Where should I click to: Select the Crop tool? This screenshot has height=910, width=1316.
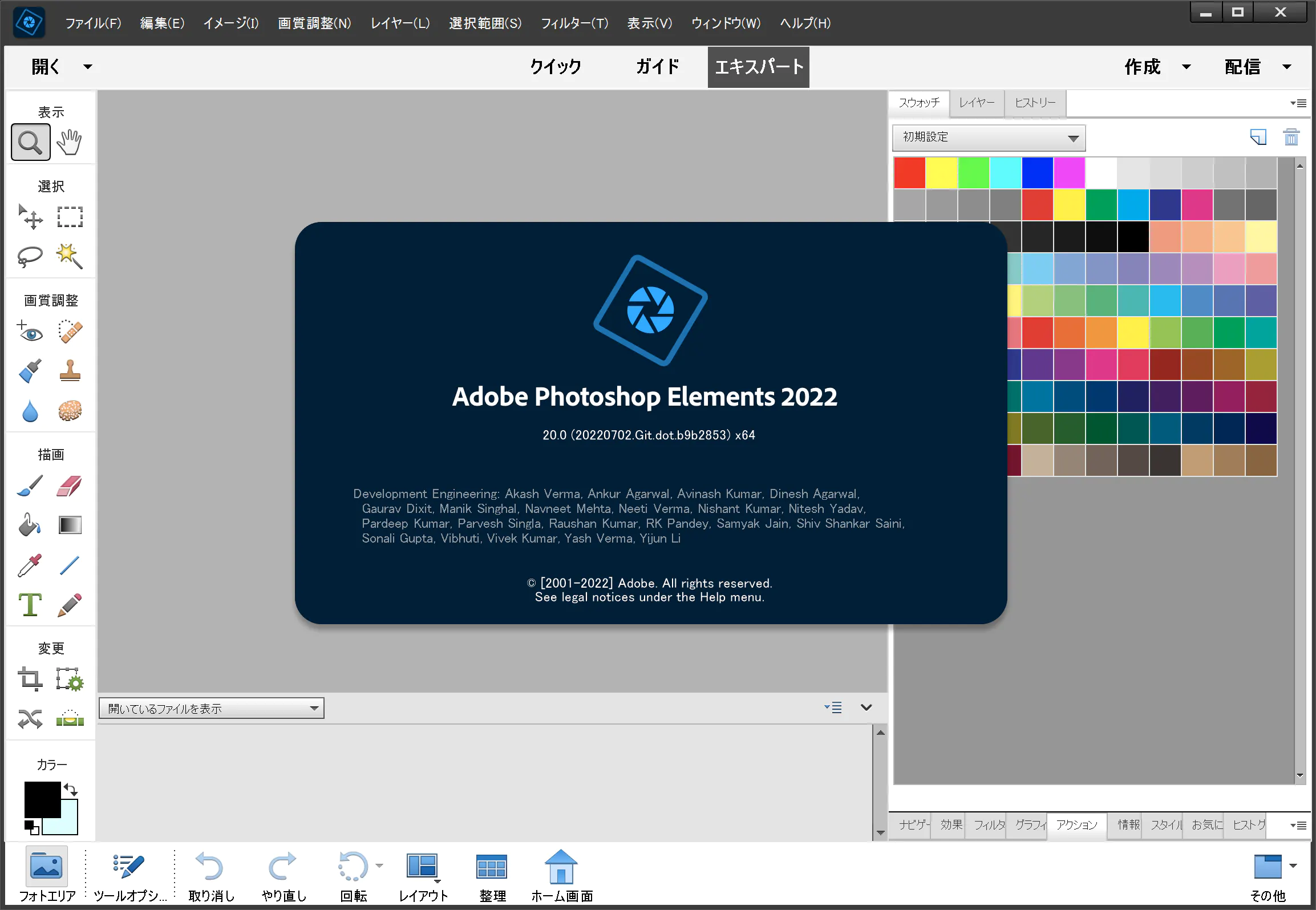click(x=30, y=679)
